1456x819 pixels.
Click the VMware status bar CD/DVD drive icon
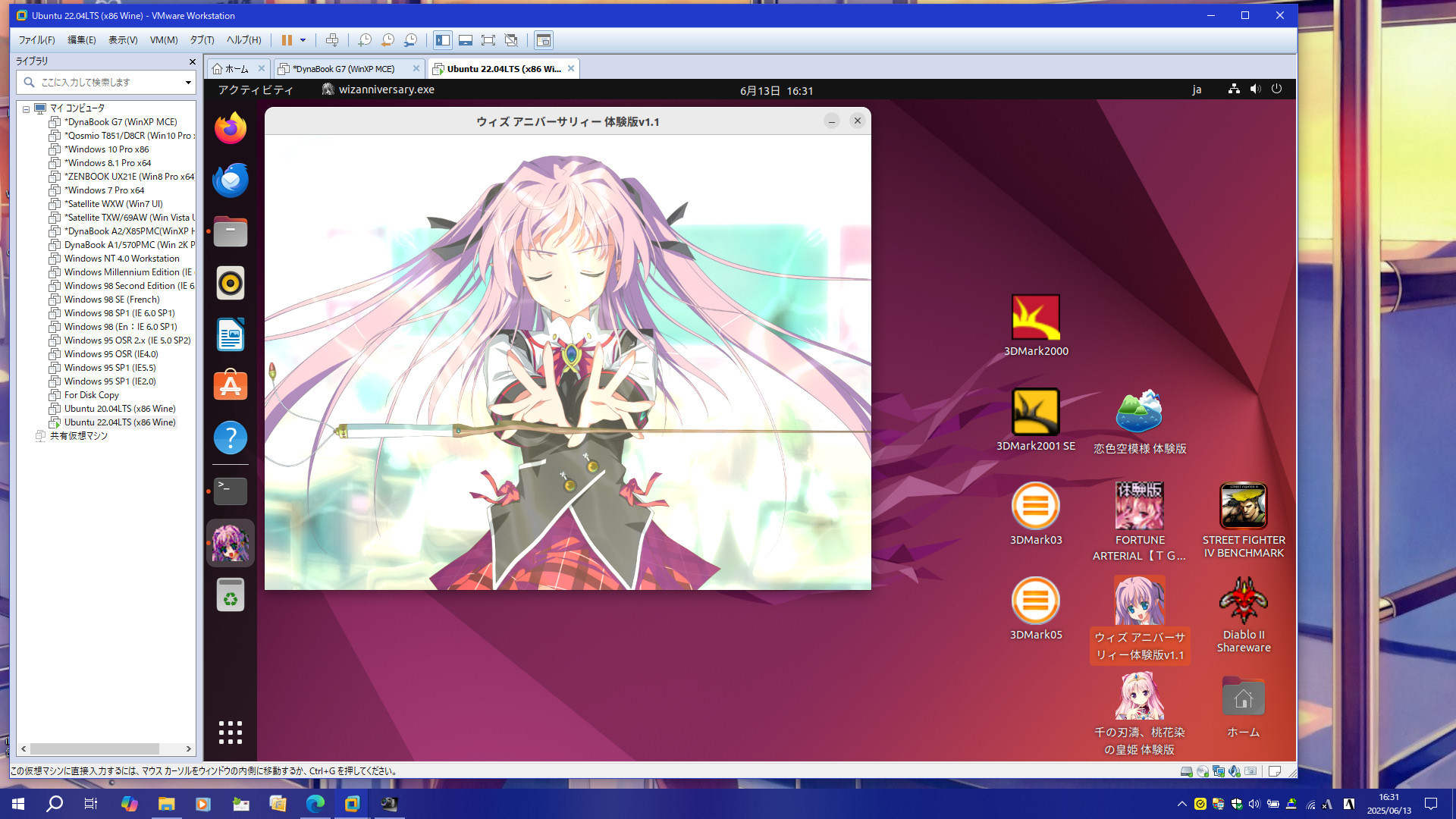(1203, 771)
